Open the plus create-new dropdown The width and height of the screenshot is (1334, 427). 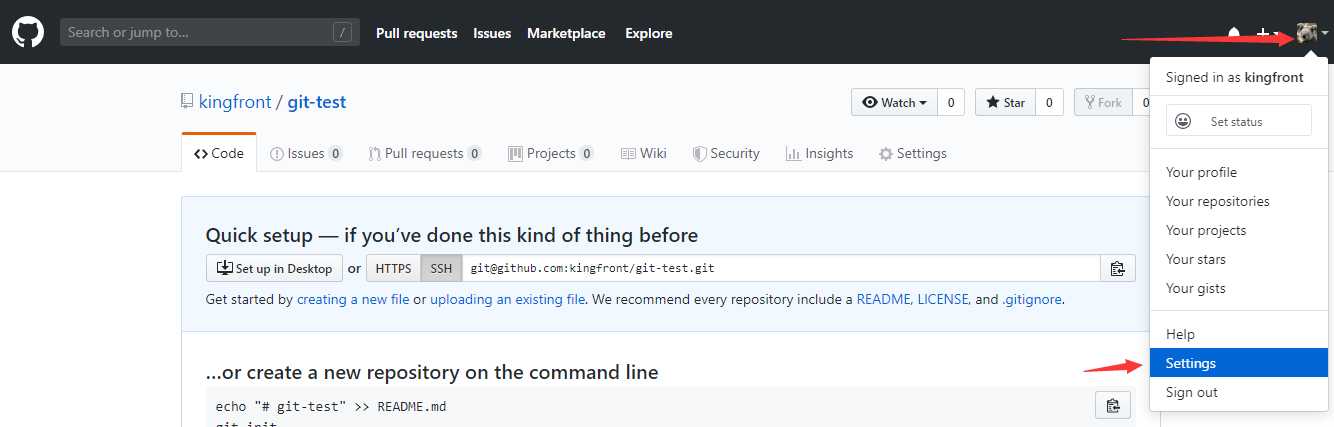1269,33
